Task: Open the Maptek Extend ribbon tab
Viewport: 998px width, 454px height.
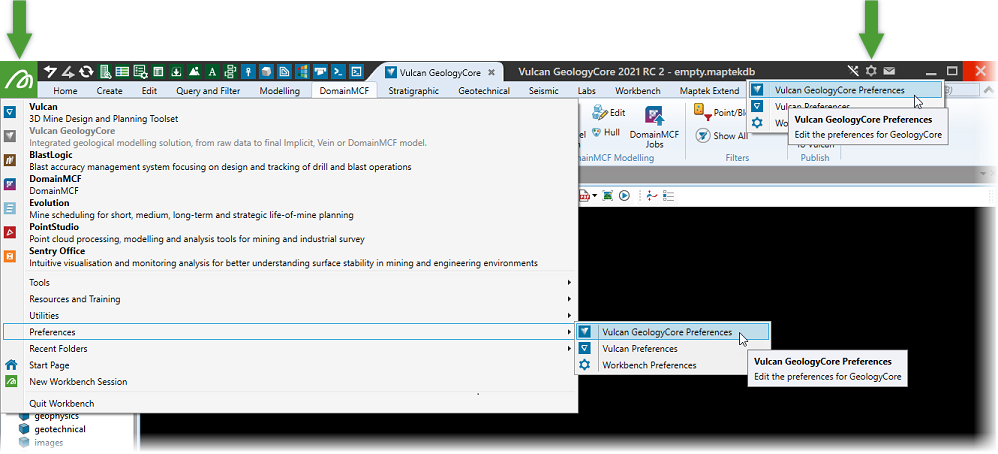Action: tap(709, 90)
